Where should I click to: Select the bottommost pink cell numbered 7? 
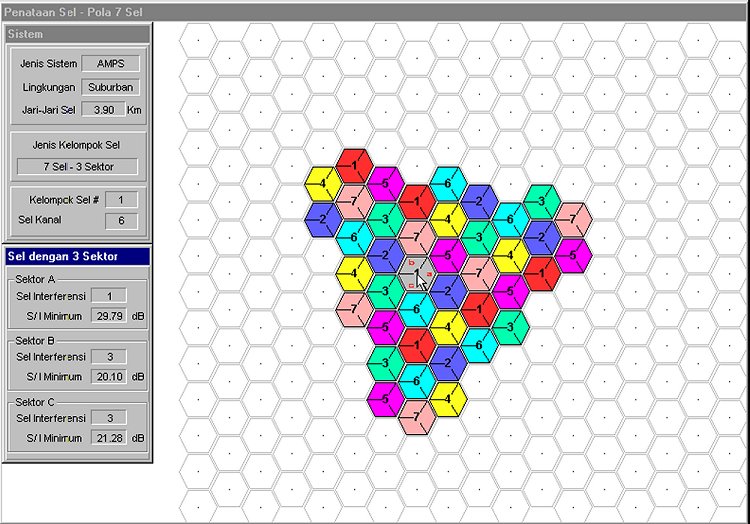tap(415, 416)
